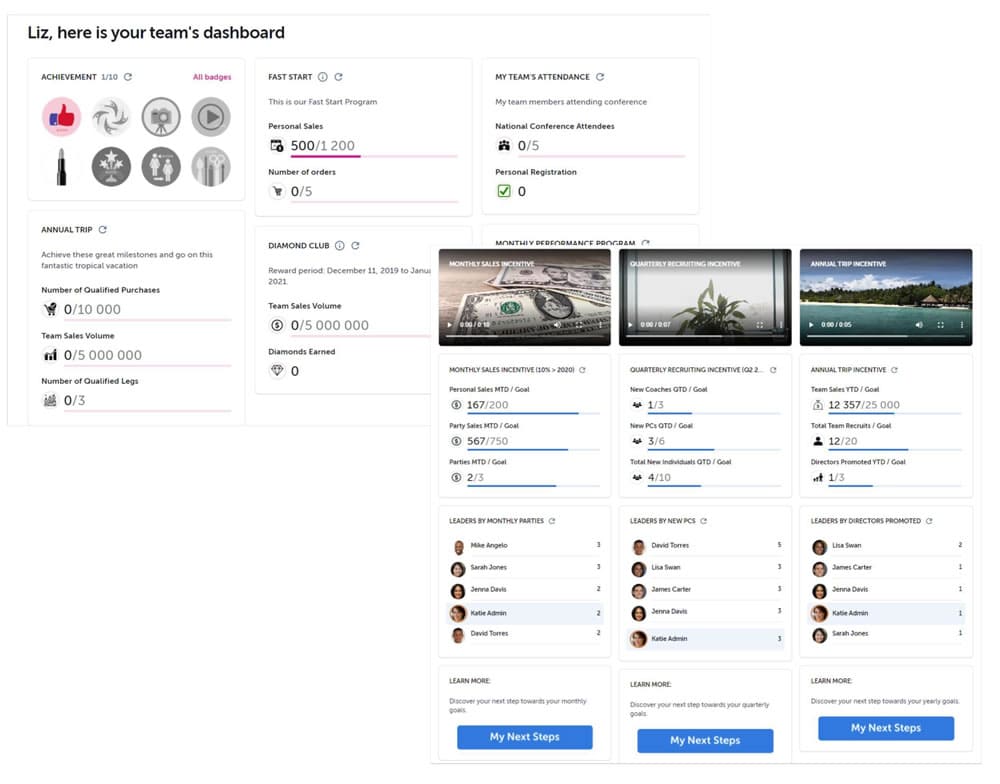The image size is (1000, 784).
Task: Open Quarterly Recruiting video more options
Action: [781, 325]
